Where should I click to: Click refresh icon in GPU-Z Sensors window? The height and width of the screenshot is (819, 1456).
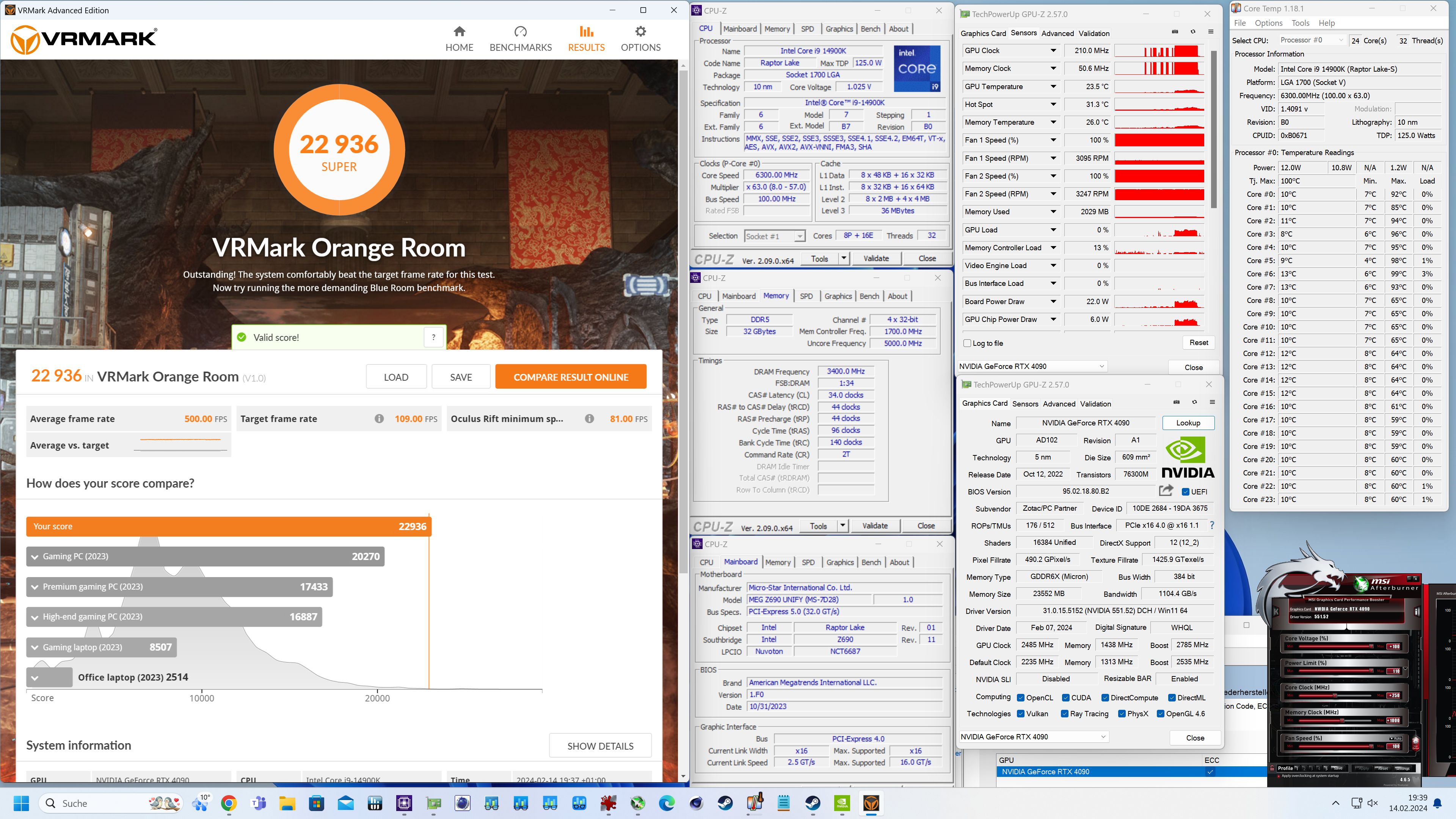[x=1193, y=31]
